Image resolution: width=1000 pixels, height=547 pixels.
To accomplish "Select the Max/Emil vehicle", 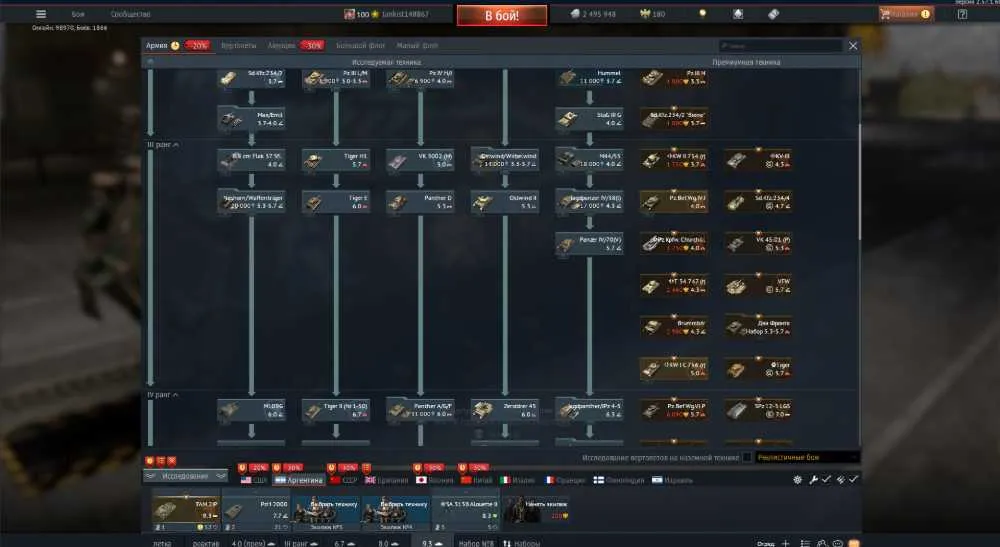I will coord(251,119).
